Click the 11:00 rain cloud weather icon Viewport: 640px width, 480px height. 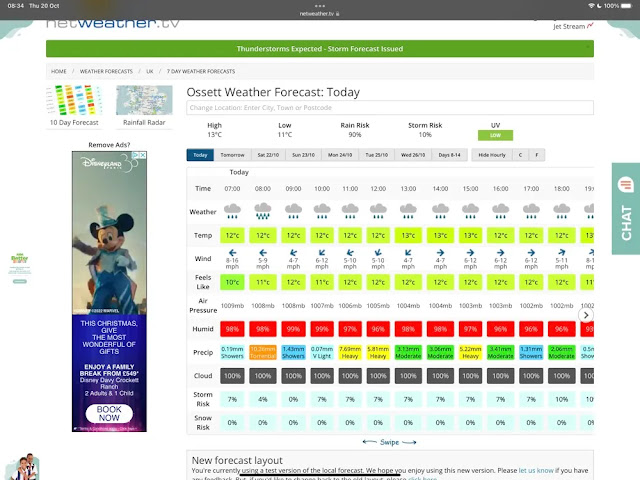(350, 211)
